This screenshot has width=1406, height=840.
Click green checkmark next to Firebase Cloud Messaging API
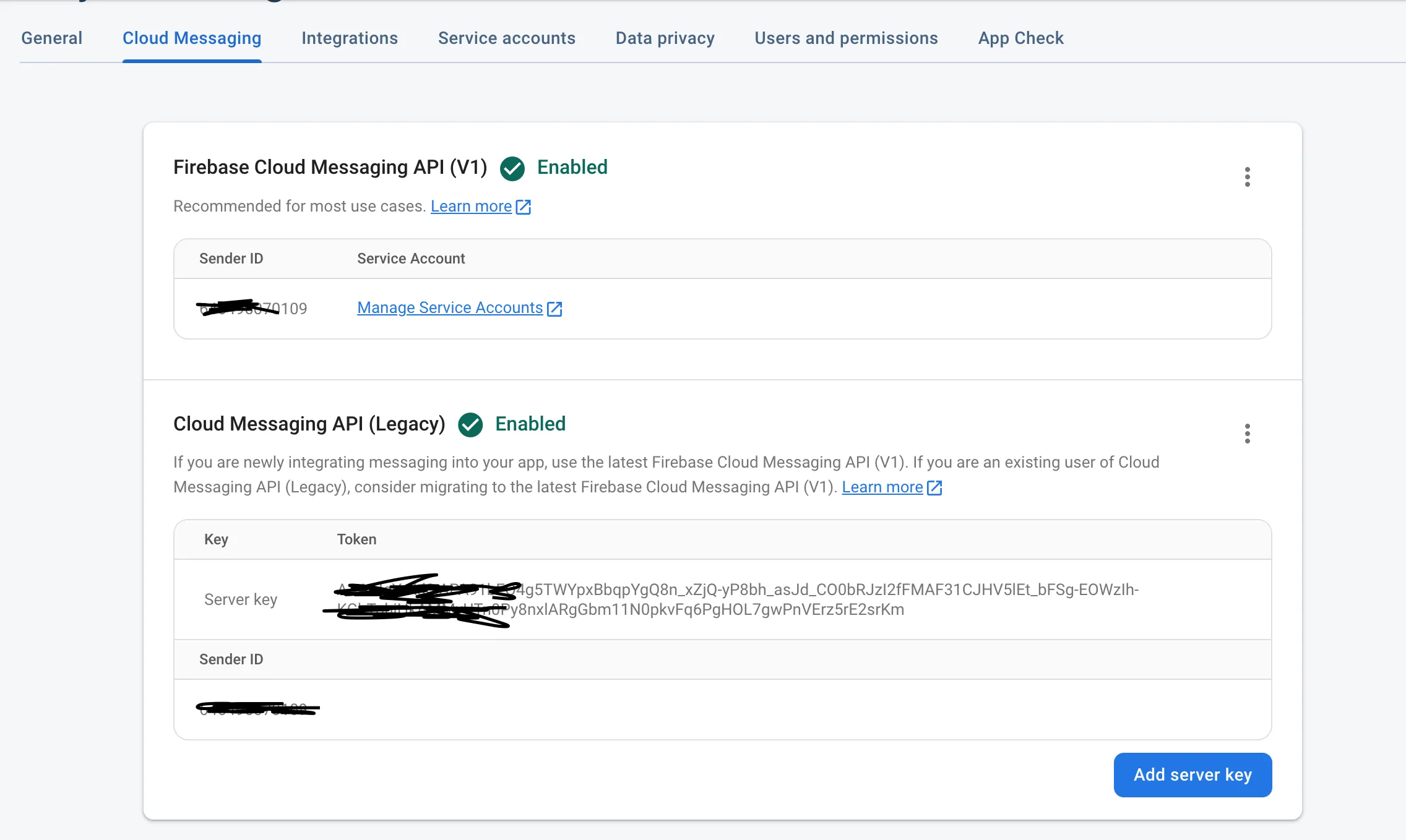[512, 168]
